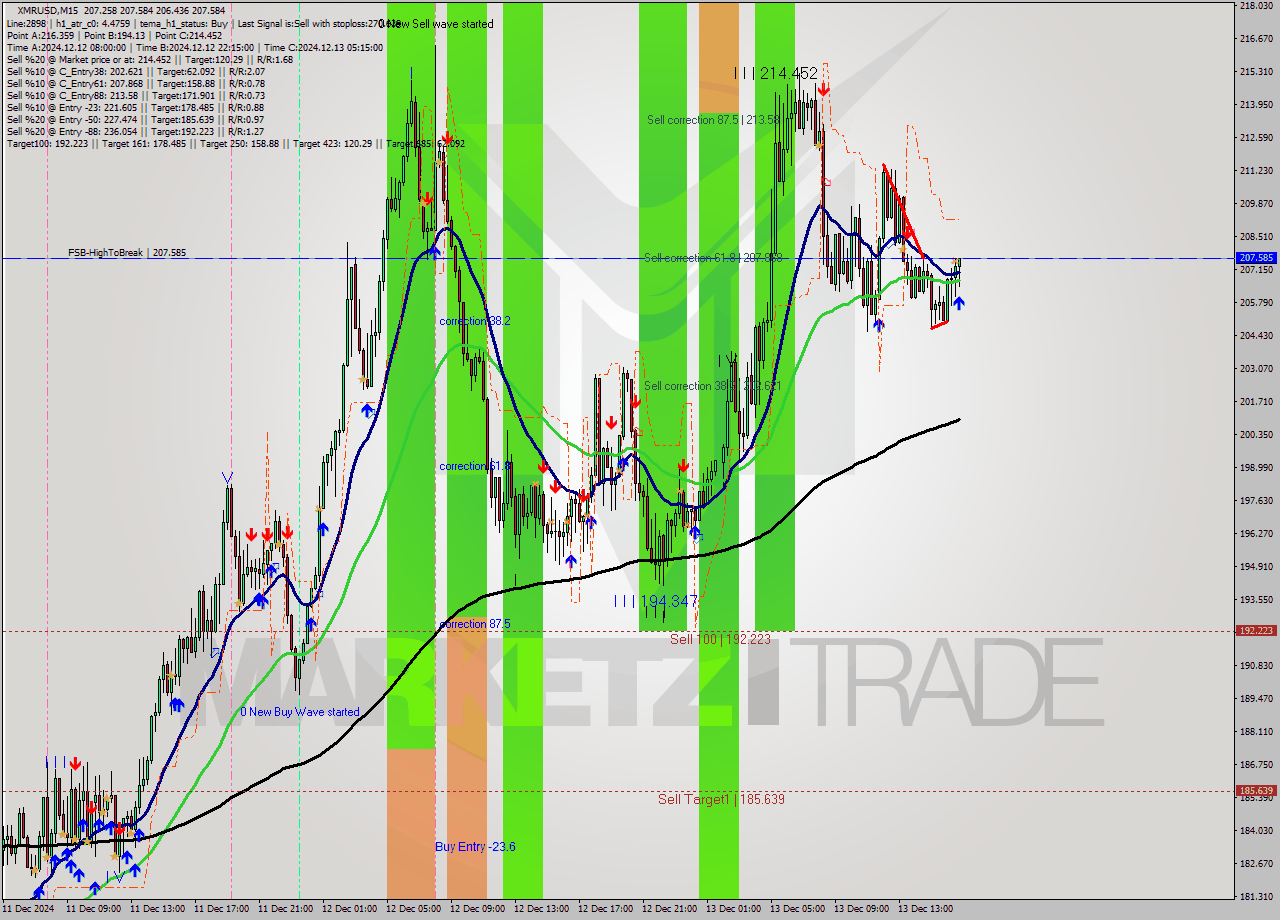Click the '| | | 194.347' low marker label
This screenshot has width=1280, height=920.
coord(655,601)
